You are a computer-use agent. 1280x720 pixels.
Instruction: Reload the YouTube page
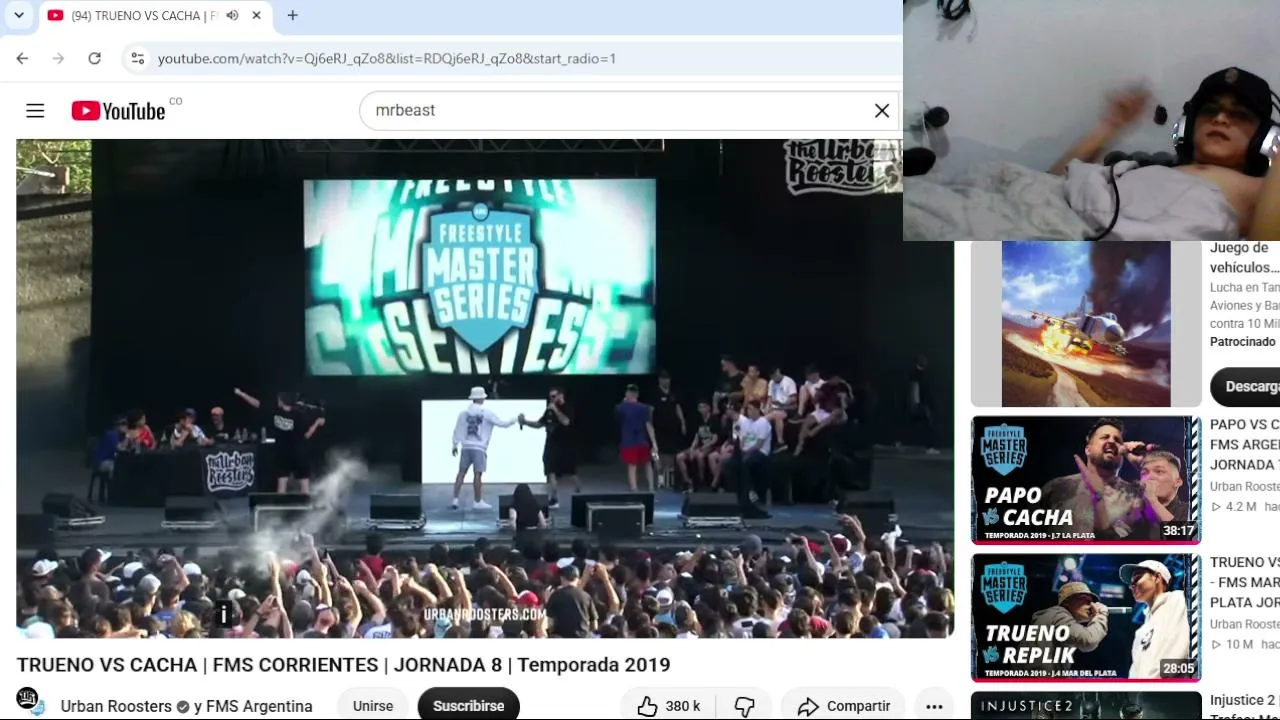pyautogui.click(x=94, y=58)
